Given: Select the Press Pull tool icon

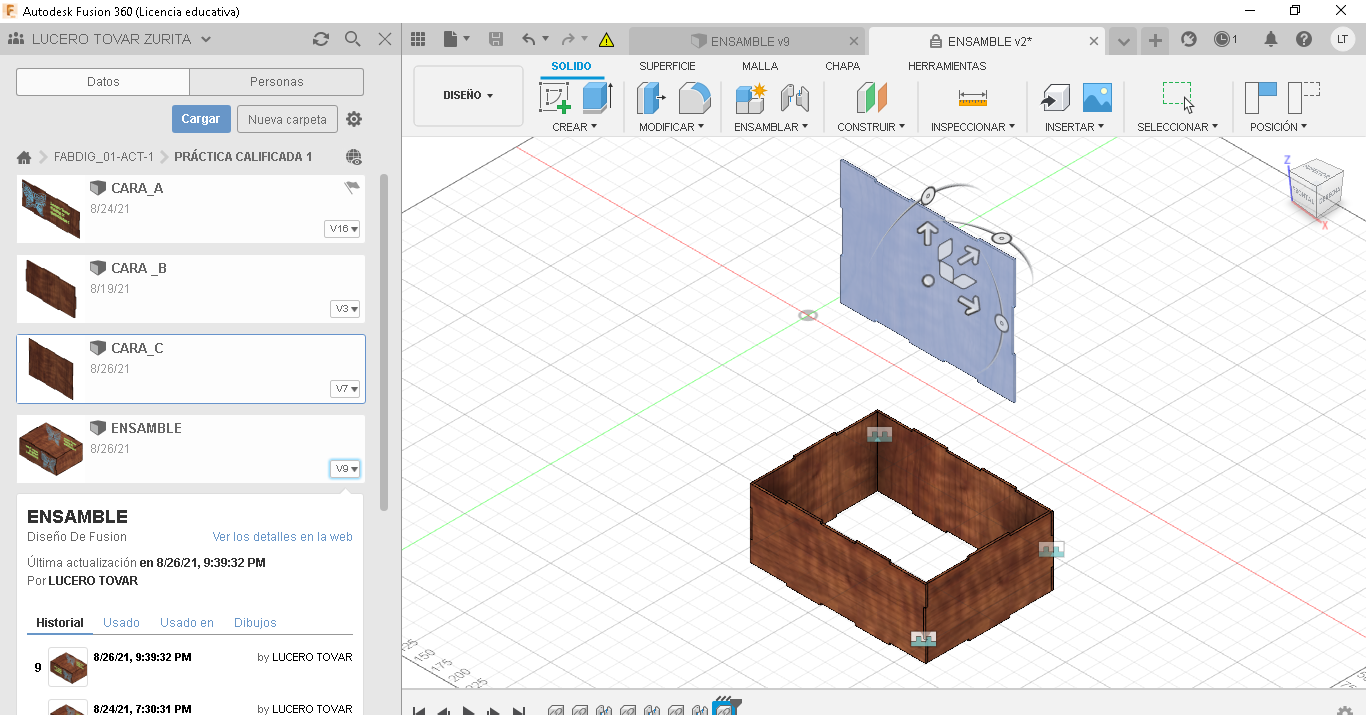Looking at the screenshot, I should click(651, 98).
